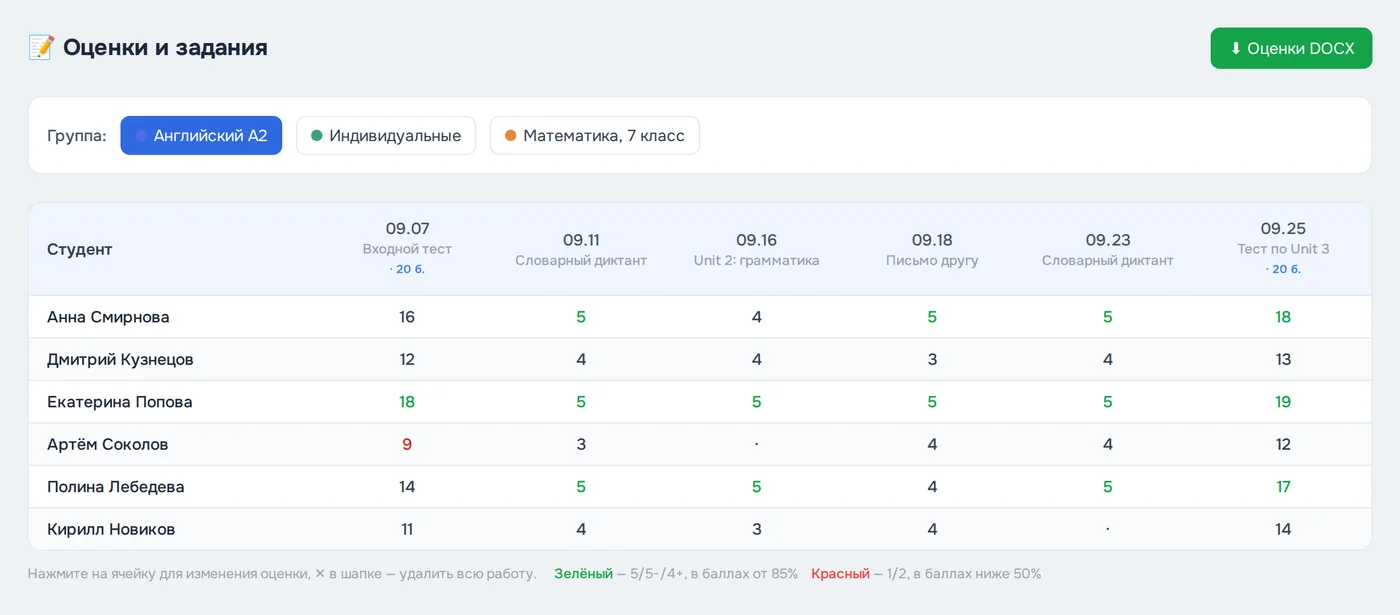Click the Зелёный legend label
The width and height of the screenshot is (1400, 615).
pyautogui.click(x=583, y=574)
